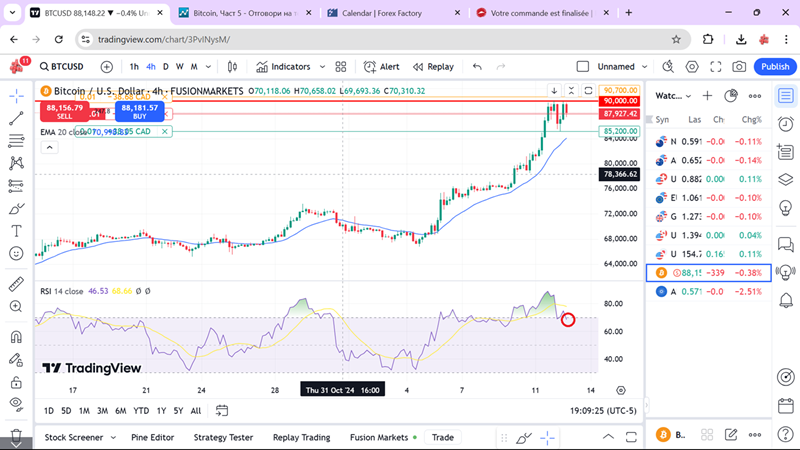This screenshot has width=800, height=450.
Task: Expand the Stock Screener dropdown arrow
Action: 113,438
